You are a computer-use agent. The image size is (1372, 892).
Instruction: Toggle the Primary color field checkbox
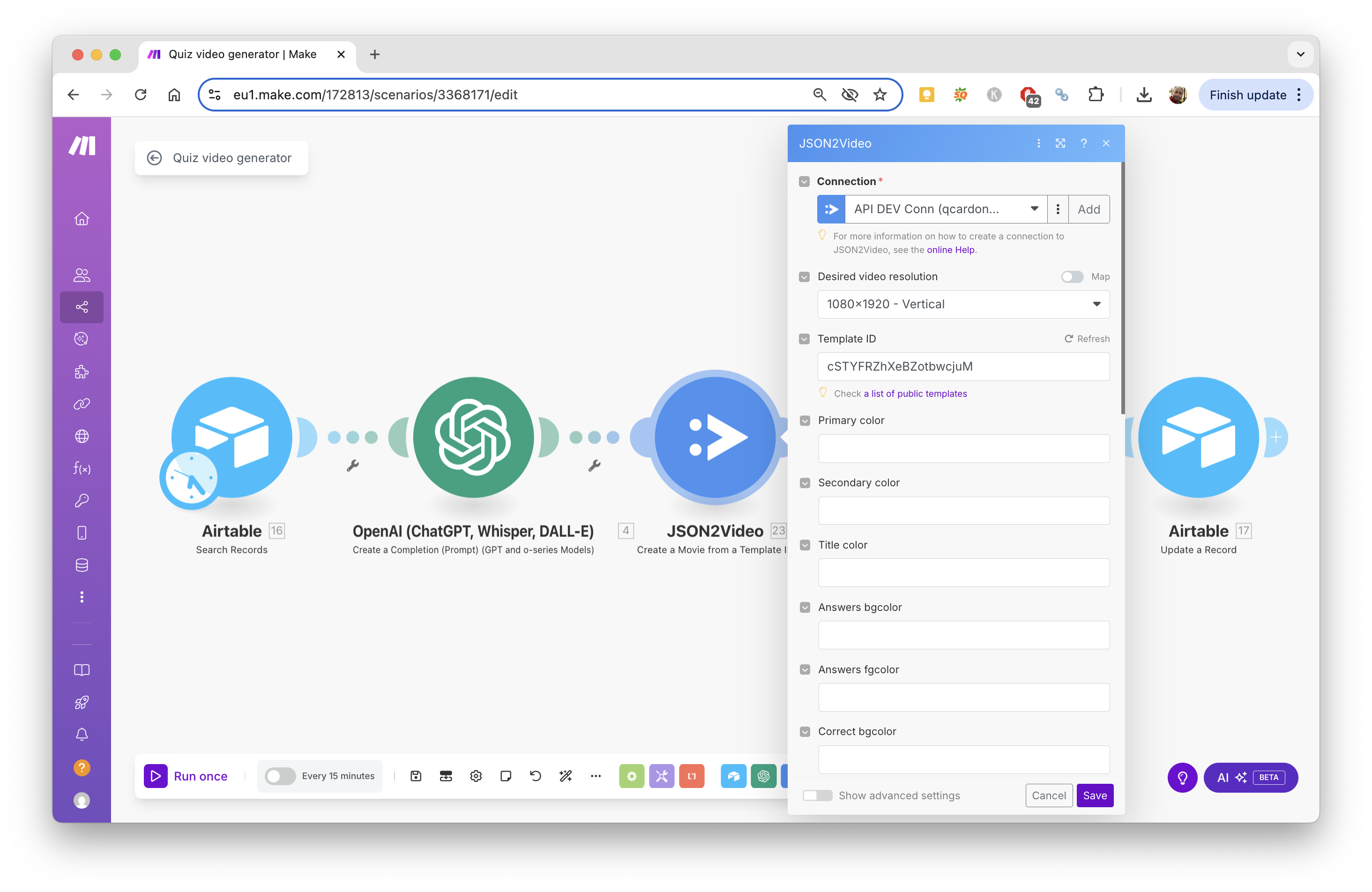[x=805, y=421]
